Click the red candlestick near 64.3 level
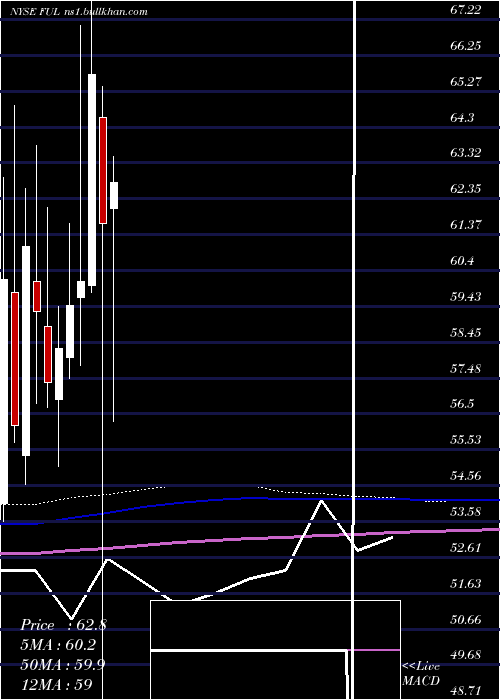The image size is (500, 700). 103,170
